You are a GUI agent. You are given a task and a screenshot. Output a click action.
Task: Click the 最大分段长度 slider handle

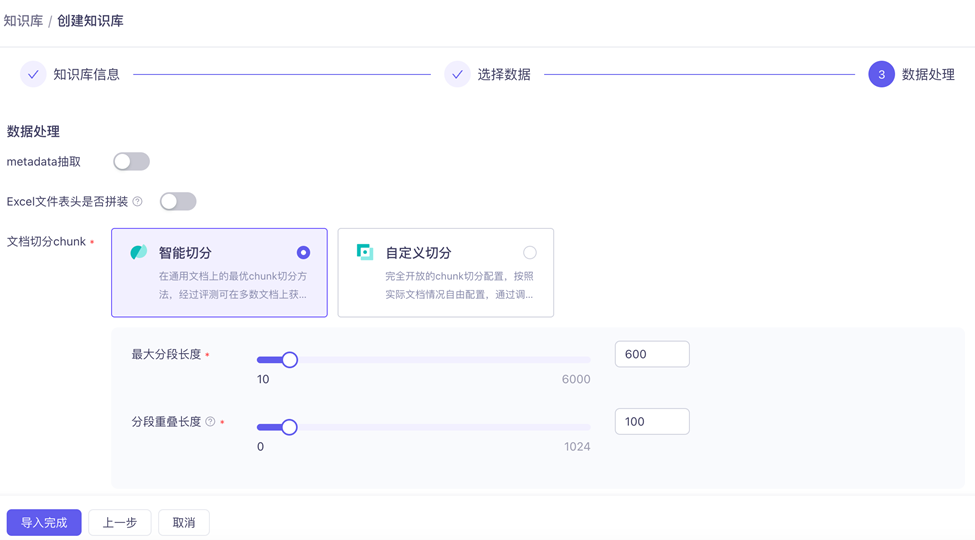tap(290, 360)
